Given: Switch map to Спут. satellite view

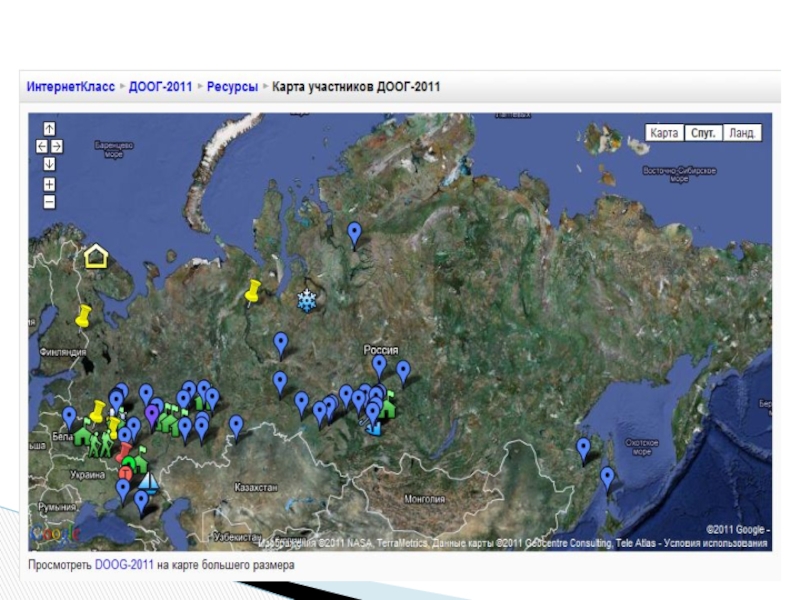Looking at the screenshot, I should tap(702, 133).
